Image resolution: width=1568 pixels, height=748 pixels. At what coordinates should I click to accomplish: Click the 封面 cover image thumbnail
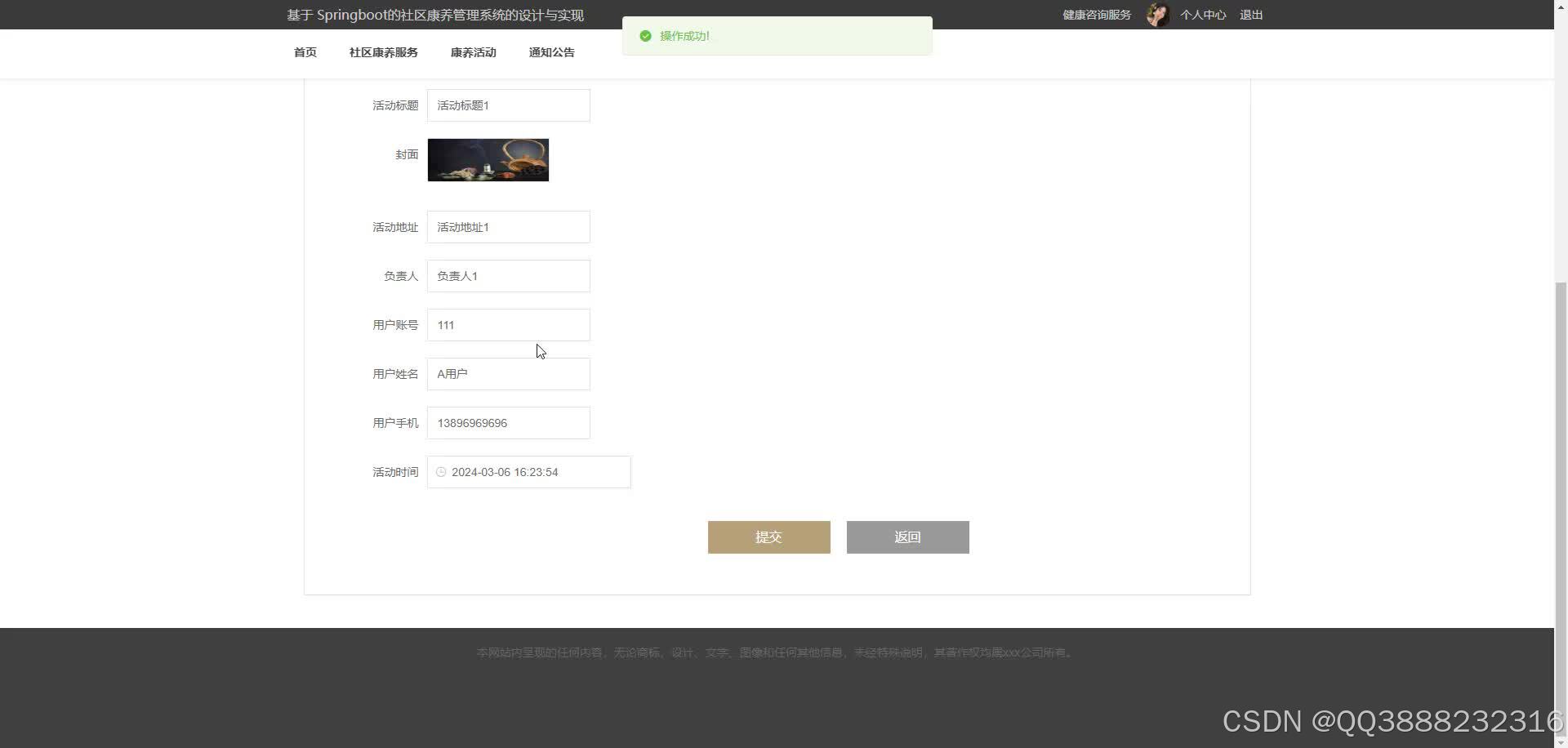(488, 160)
